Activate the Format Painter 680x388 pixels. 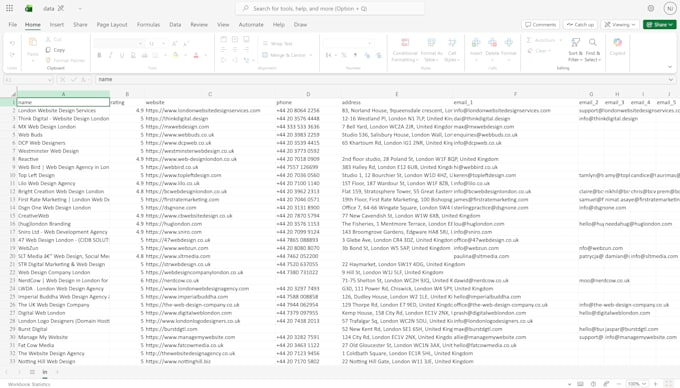[65, 60]
